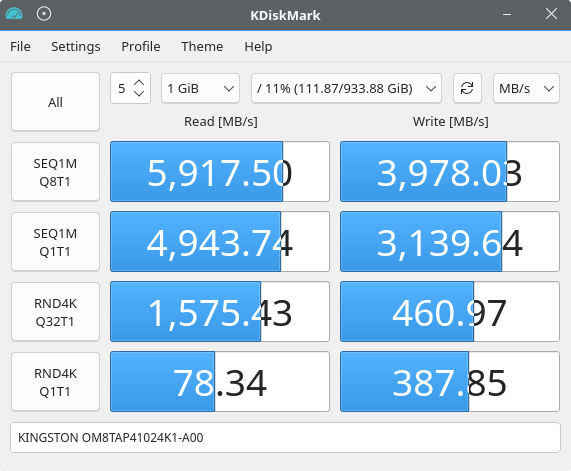
Task: Click the SEQ1M Q8T1 write result 3,978.03
Action: click(x=450, y=172)
